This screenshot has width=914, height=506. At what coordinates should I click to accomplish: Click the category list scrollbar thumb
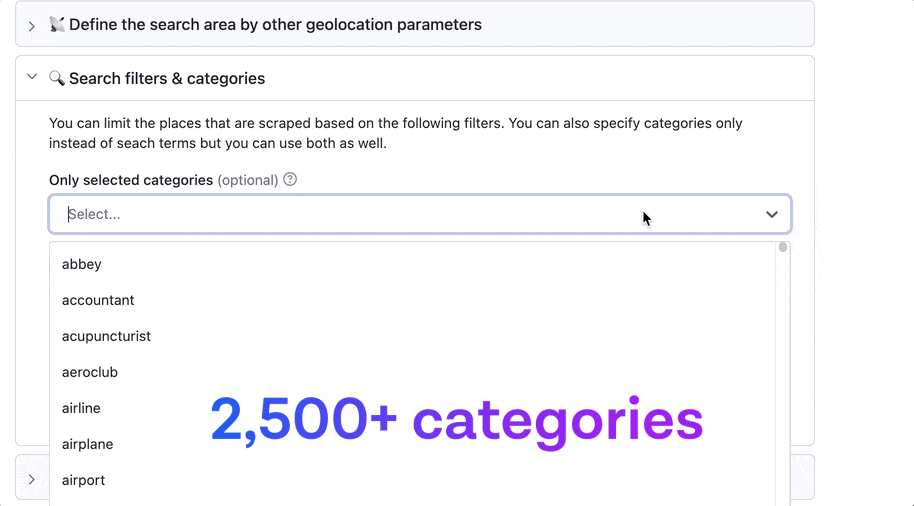783,247
